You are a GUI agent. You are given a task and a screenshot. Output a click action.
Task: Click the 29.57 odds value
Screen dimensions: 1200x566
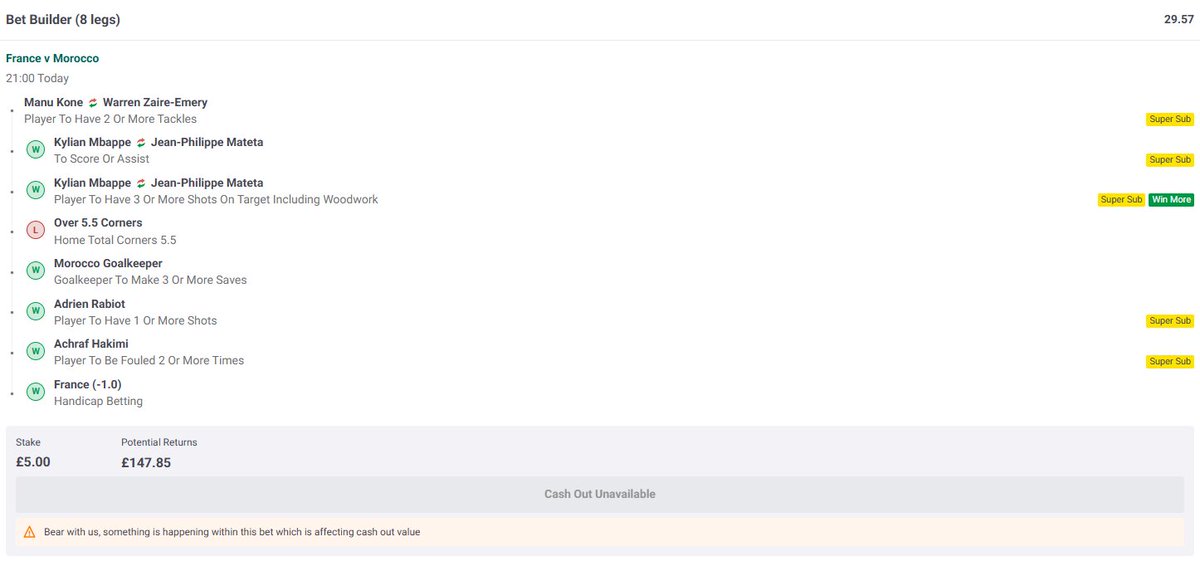click(x=1179, y=20)
